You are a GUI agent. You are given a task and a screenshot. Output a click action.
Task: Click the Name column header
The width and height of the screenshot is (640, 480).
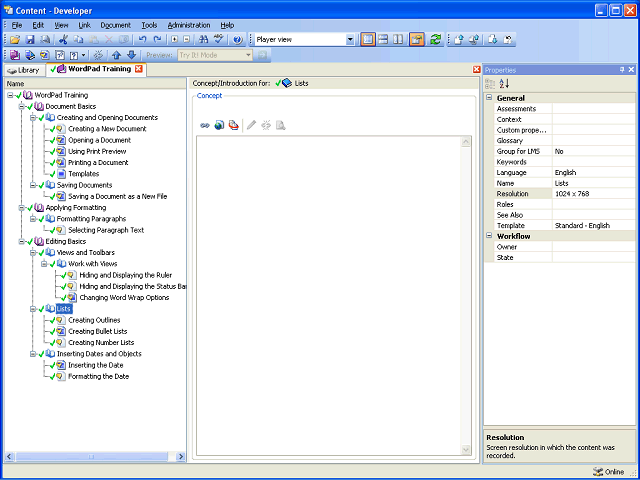pos(95,84)
